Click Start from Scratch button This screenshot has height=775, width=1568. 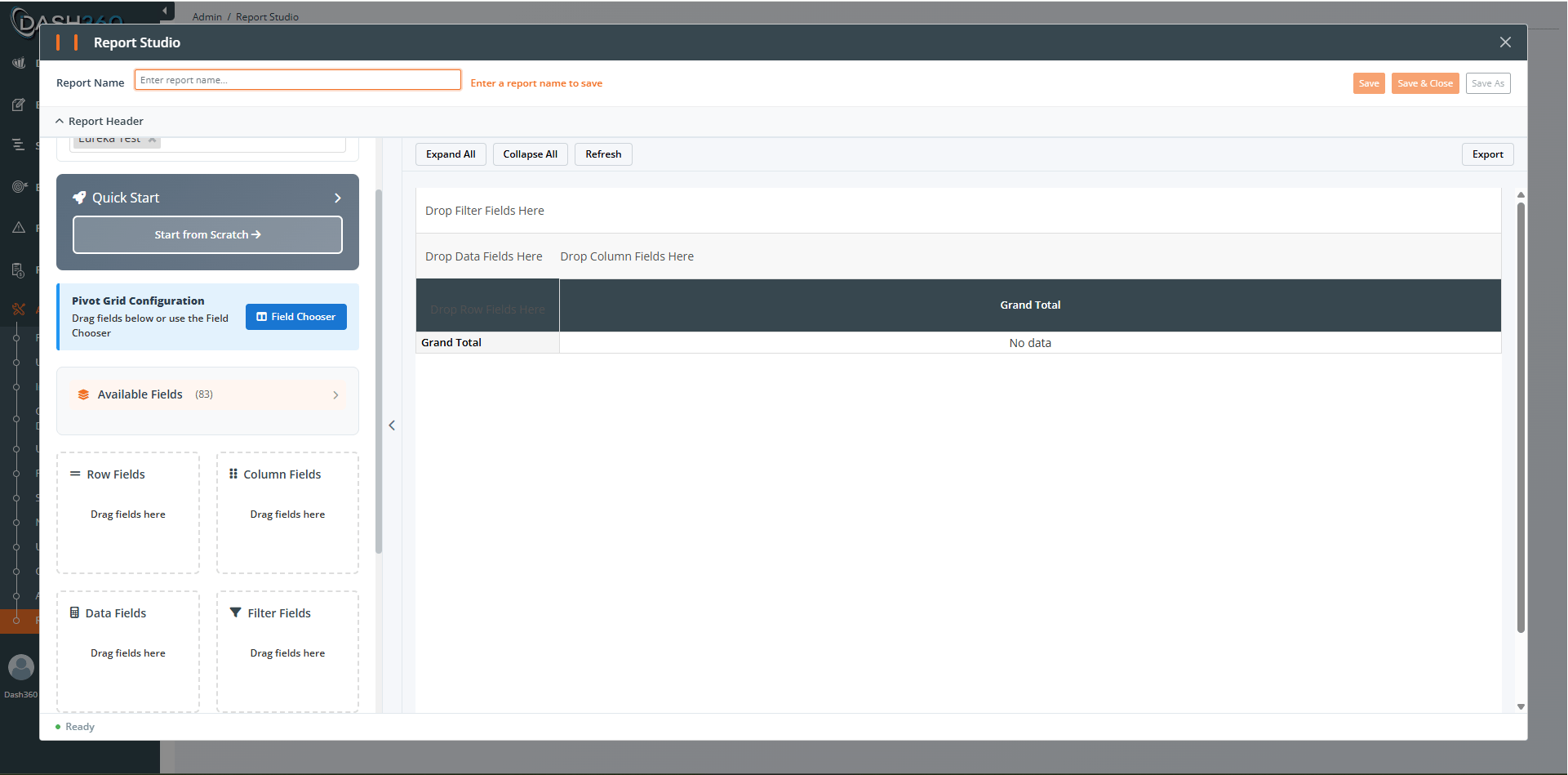pyautogui.click(x=207, y=234)
